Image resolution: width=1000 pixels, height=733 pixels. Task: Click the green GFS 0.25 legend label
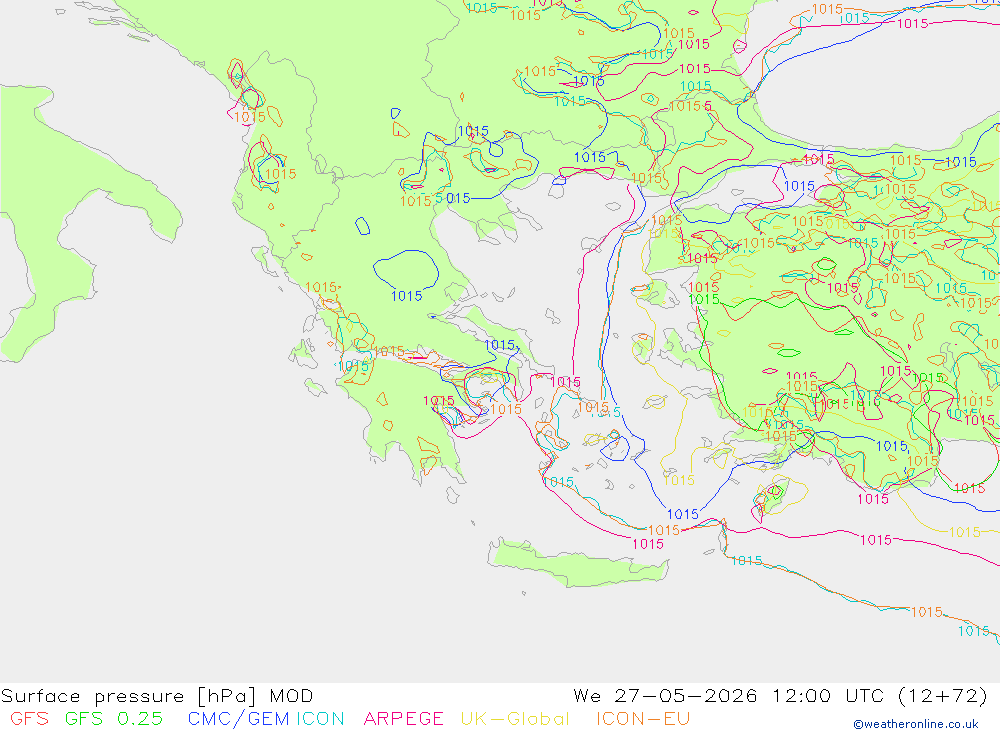pos(114,718)
